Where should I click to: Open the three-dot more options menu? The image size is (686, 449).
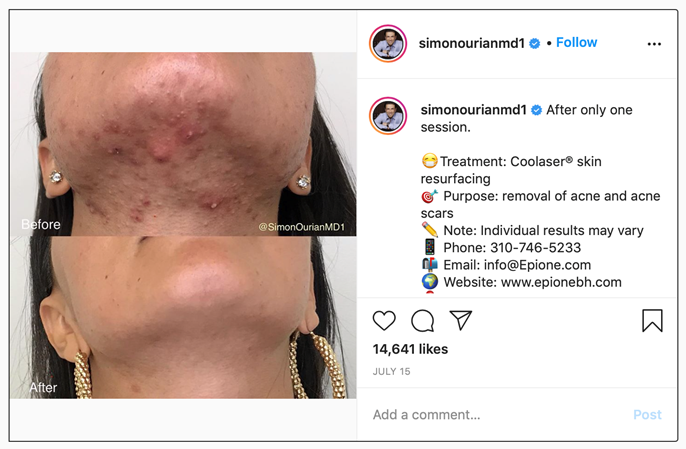click(x=654, y=44)
